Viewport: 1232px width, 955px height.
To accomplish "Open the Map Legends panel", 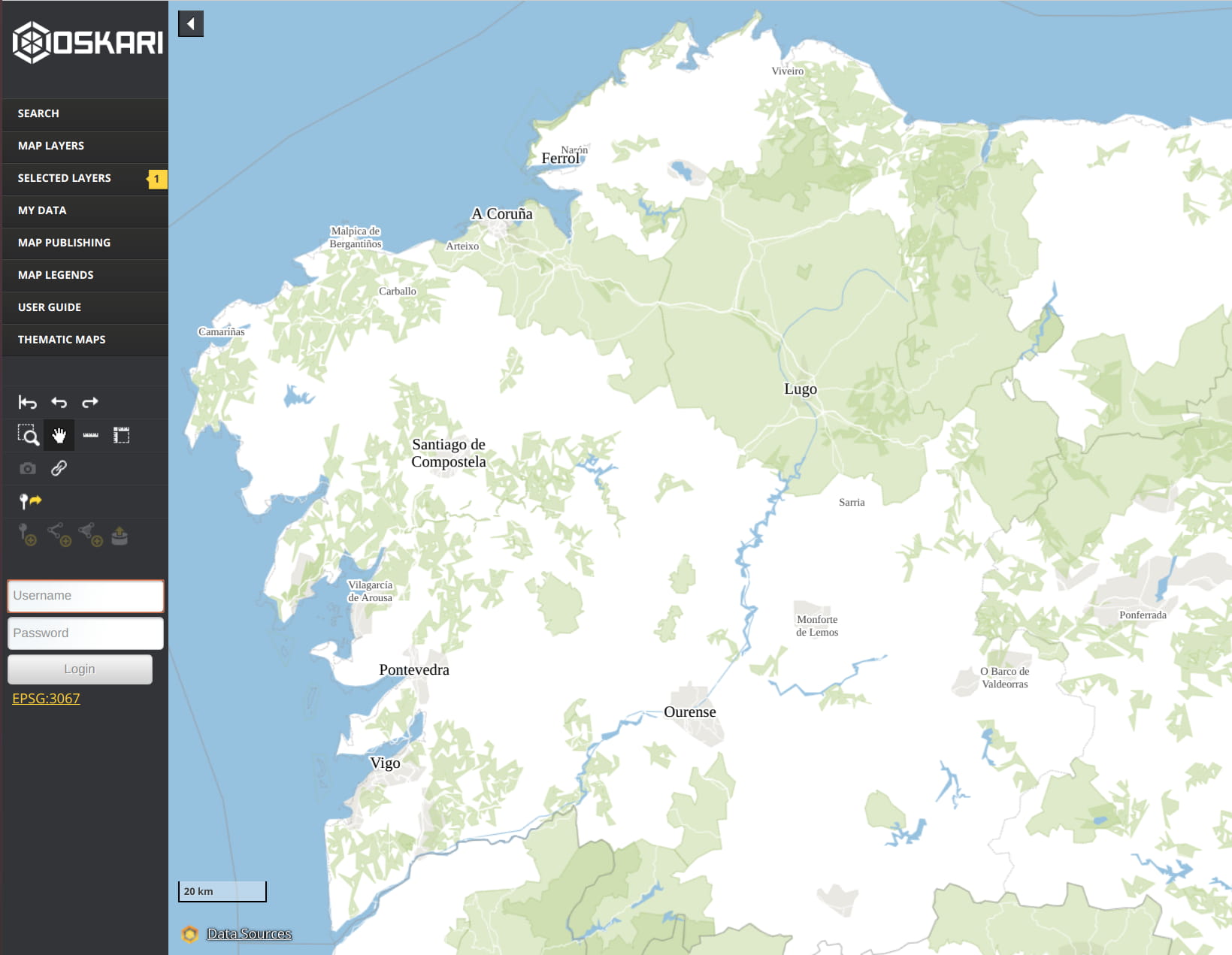I will click(56, 275).
